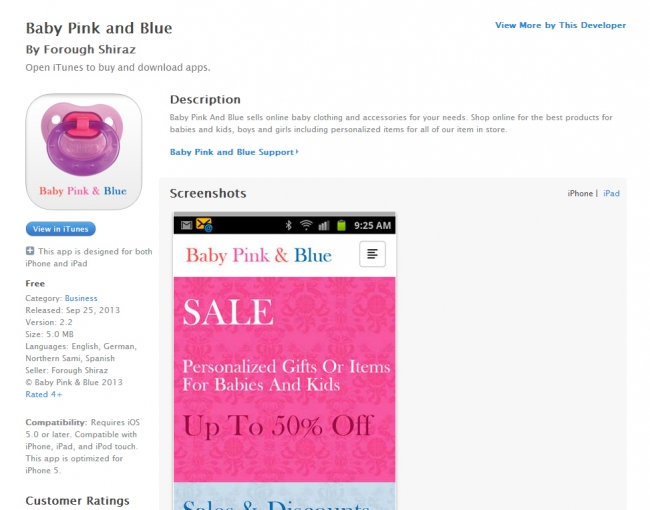Click the Baby Pink & Blue pacifier app icon
This screenshot has width=650, height=510.
coord(84,152)
